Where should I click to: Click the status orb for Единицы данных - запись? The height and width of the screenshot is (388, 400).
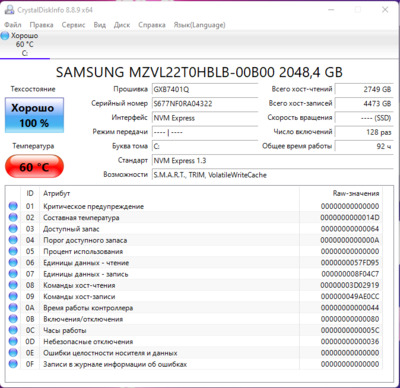[13, 274]
